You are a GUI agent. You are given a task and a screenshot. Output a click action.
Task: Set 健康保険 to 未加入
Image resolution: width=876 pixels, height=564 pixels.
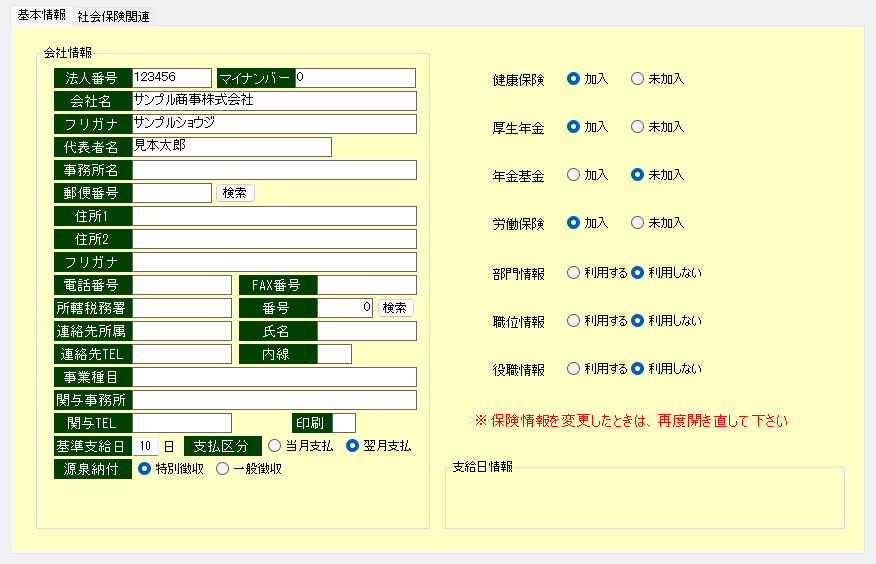(638, 79)
